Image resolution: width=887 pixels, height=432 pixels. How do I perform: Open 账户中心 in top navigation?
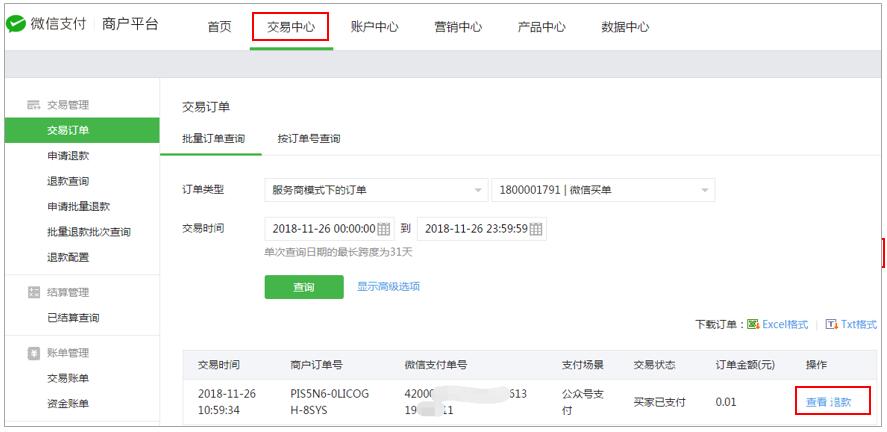[375, 27]
